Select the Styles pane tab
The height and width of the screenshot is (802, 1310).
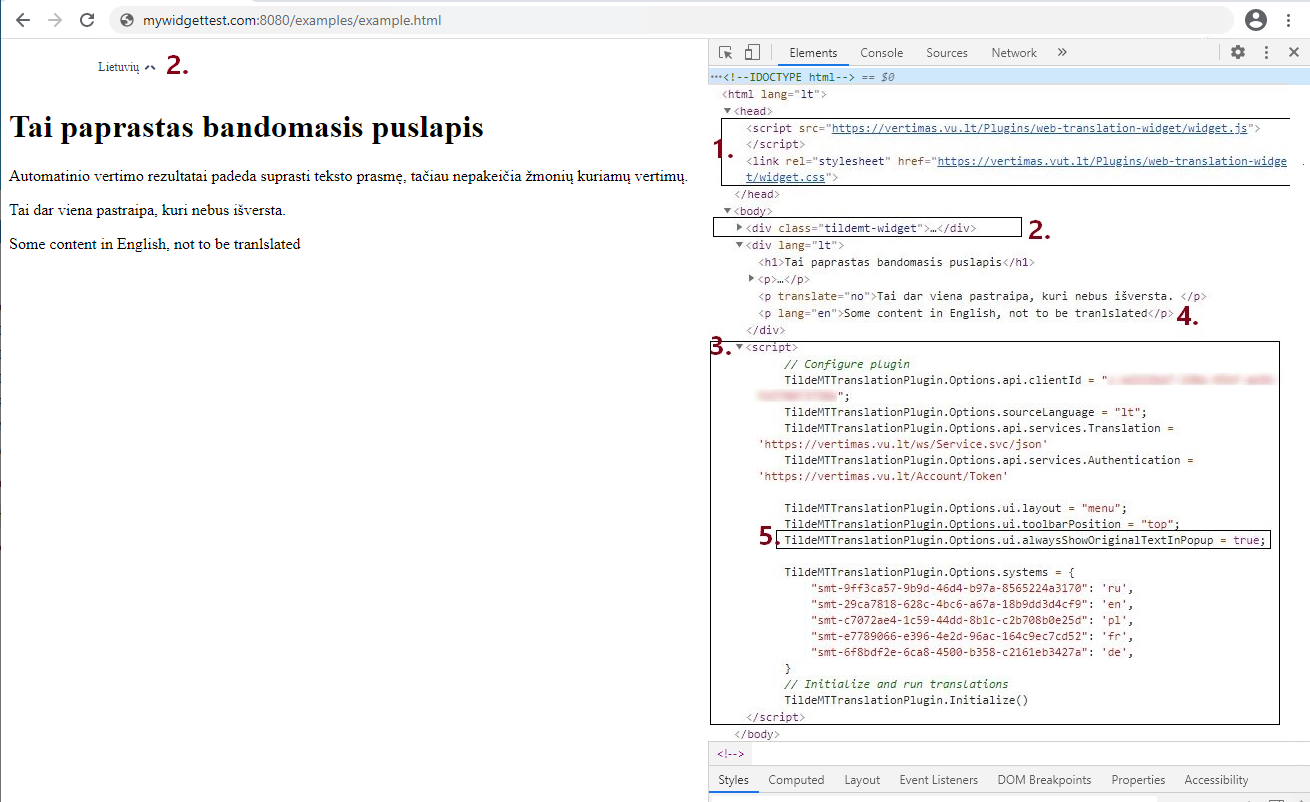(734, 780)
